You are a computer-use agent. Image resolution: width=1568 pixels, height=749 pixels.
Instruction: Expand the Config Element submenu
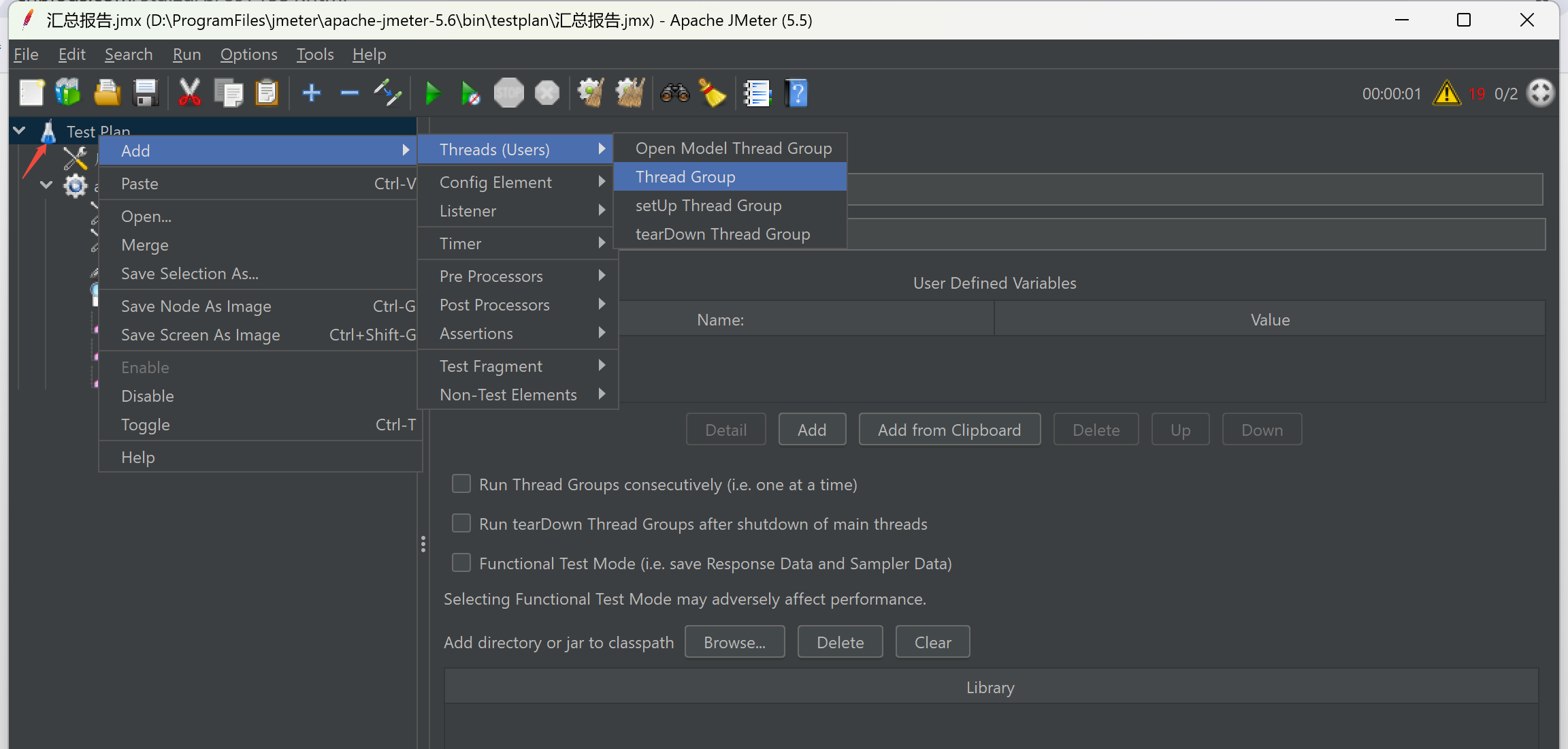518,182
